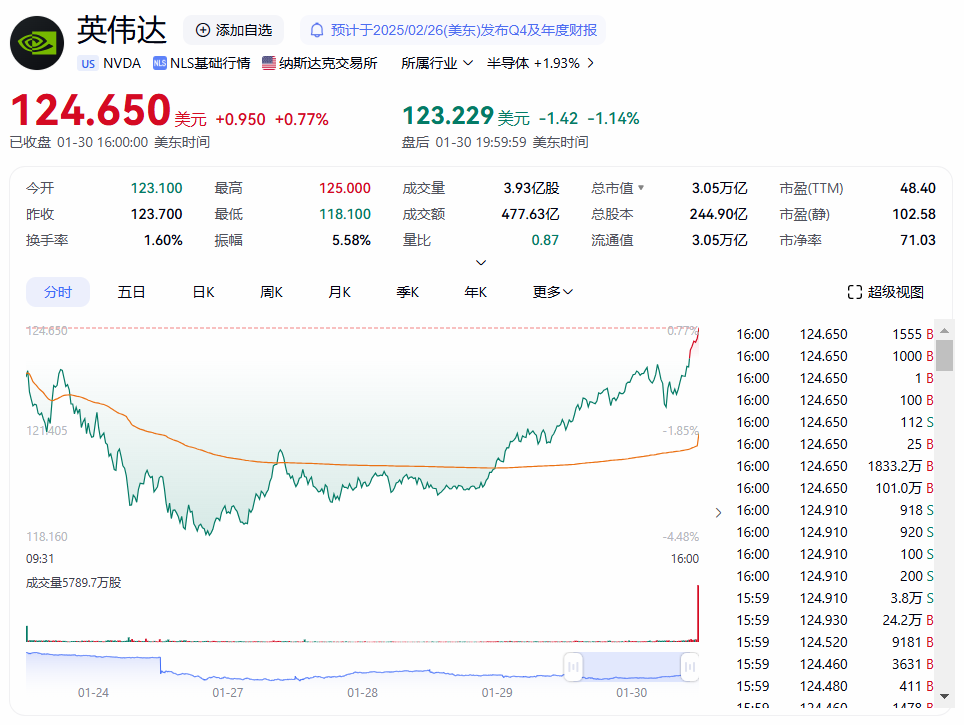Click the large volume spike bar

tap(698, 613)
